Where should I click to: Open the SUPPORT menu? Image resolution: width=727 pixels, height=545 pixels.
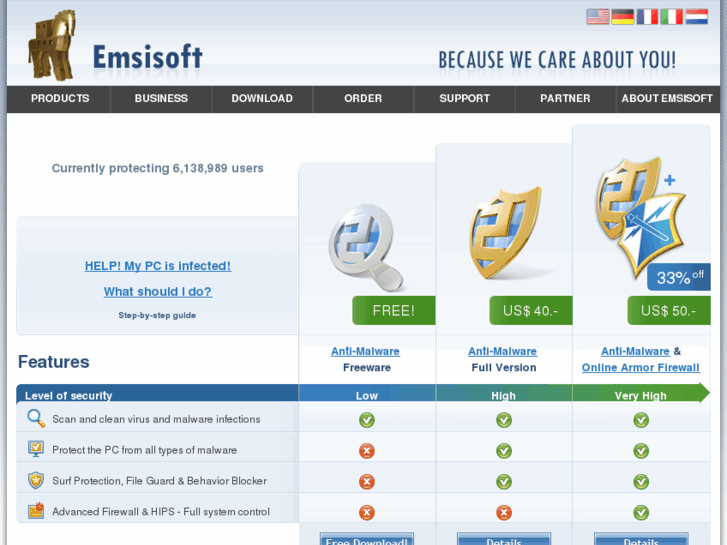pos(465,98)
